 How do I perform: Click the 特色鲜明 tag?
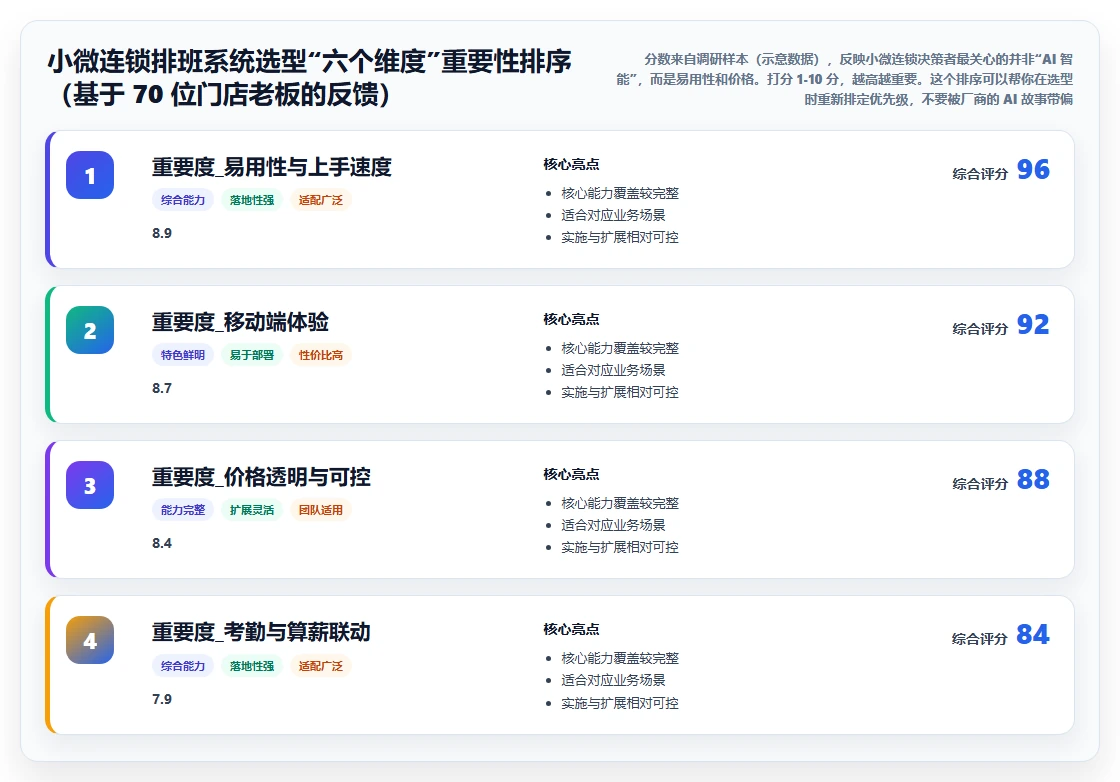(x=183, y=355)
